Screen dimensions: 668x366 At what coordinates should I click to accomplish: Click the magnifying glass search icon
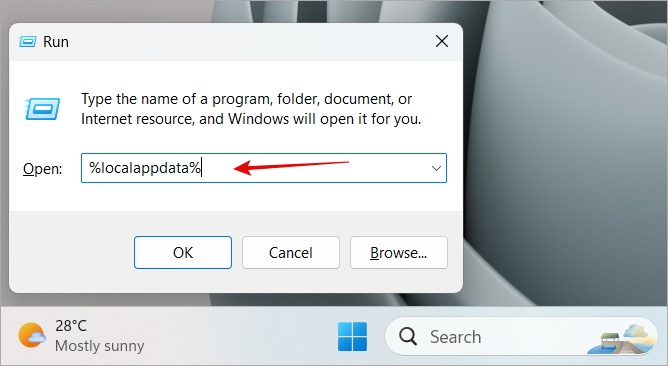pos(408,337)
